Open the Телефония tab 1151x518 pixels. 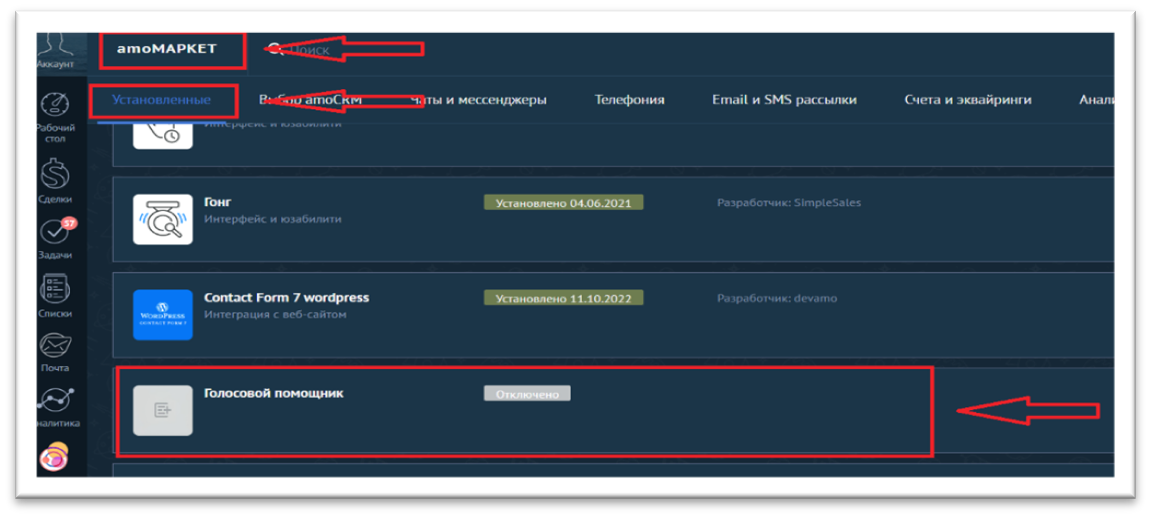tap(630, 100)
